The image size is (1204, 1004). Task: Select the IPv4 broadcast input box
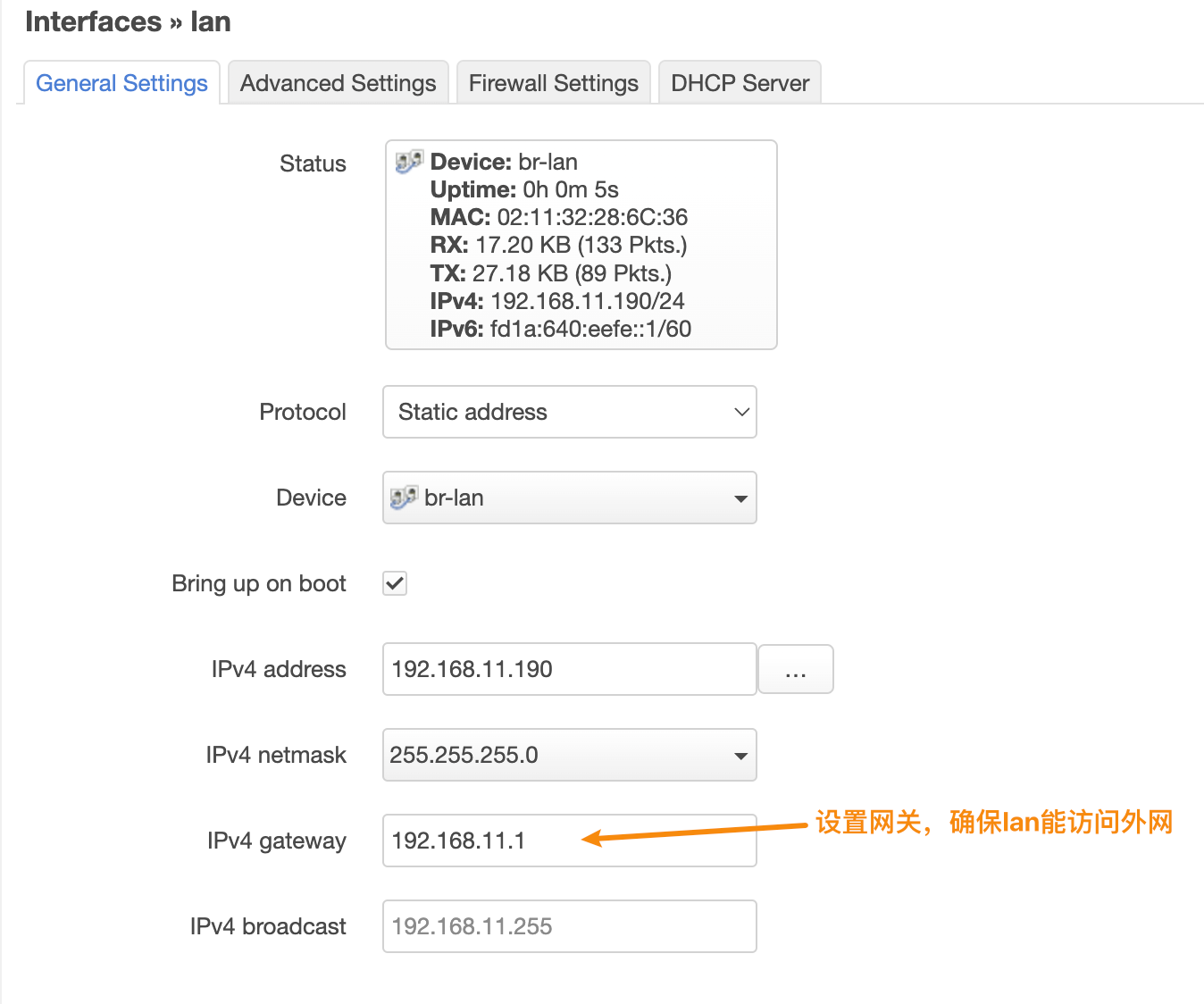(x=569, y=926)
